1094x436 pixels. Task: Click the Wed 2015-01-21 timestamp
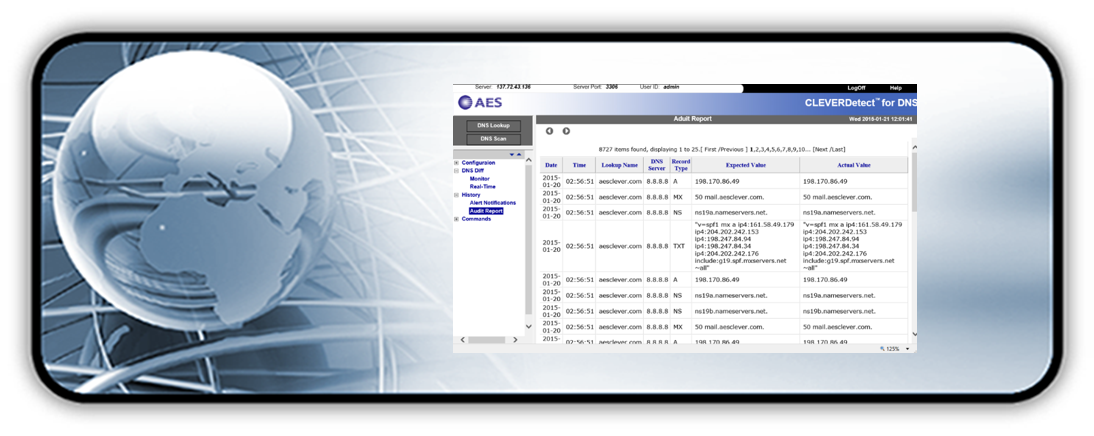coord(881,119)
